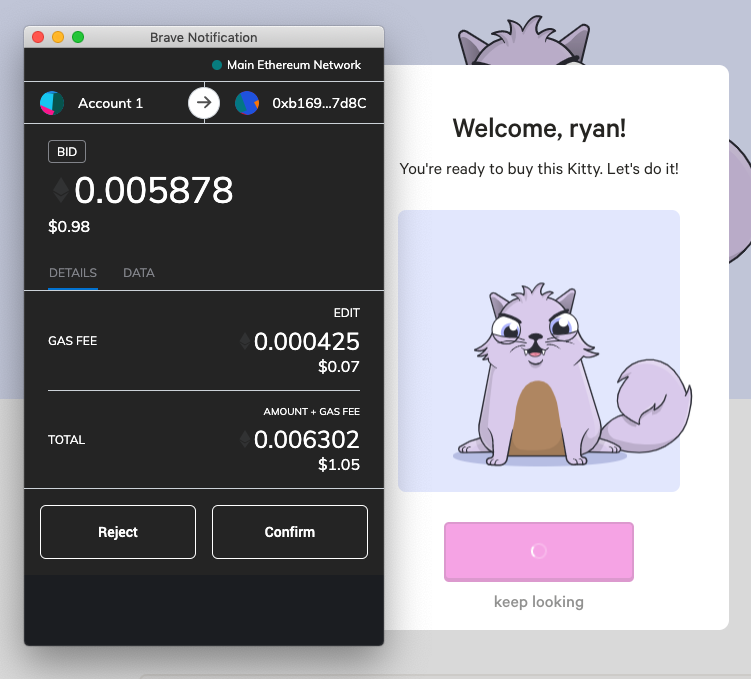Switch to the DATA tab
The width and height of the screenshot is (751, 679).
click(138, 273)
